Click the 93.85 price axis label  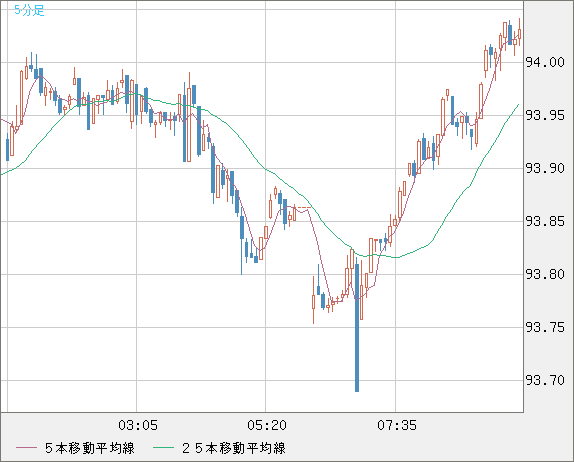coord(545,221)
